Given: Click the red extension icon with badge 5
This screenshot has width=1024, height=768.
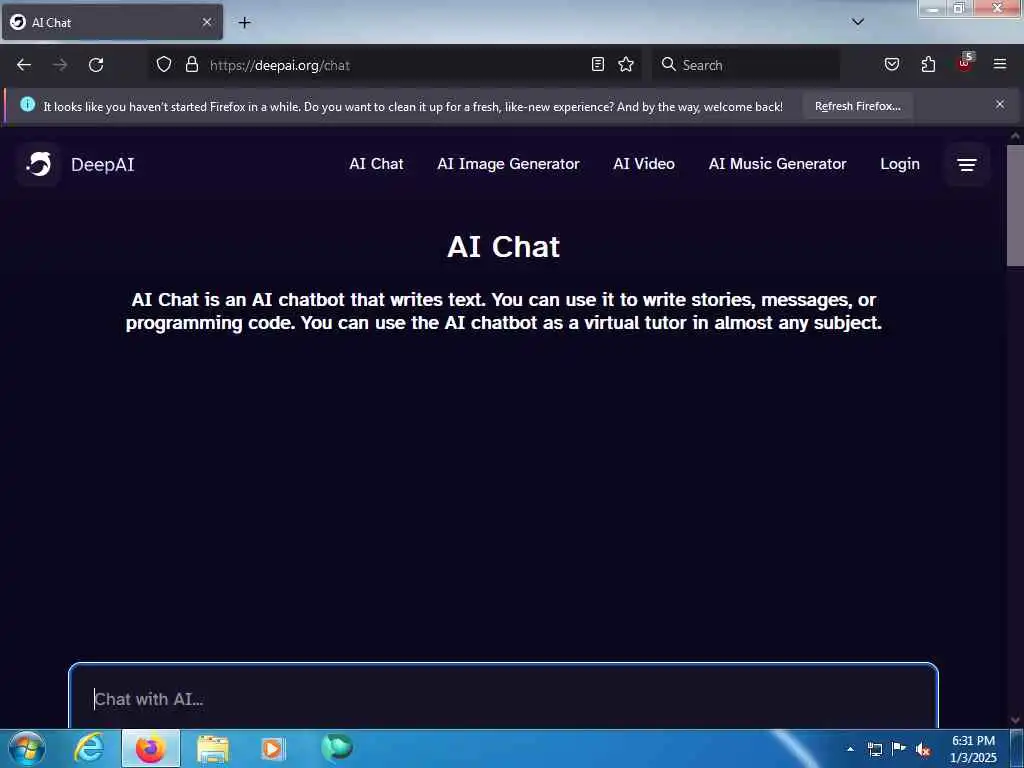Looking at the screenshot, I should pyautogui.click(x=965, y=63).
